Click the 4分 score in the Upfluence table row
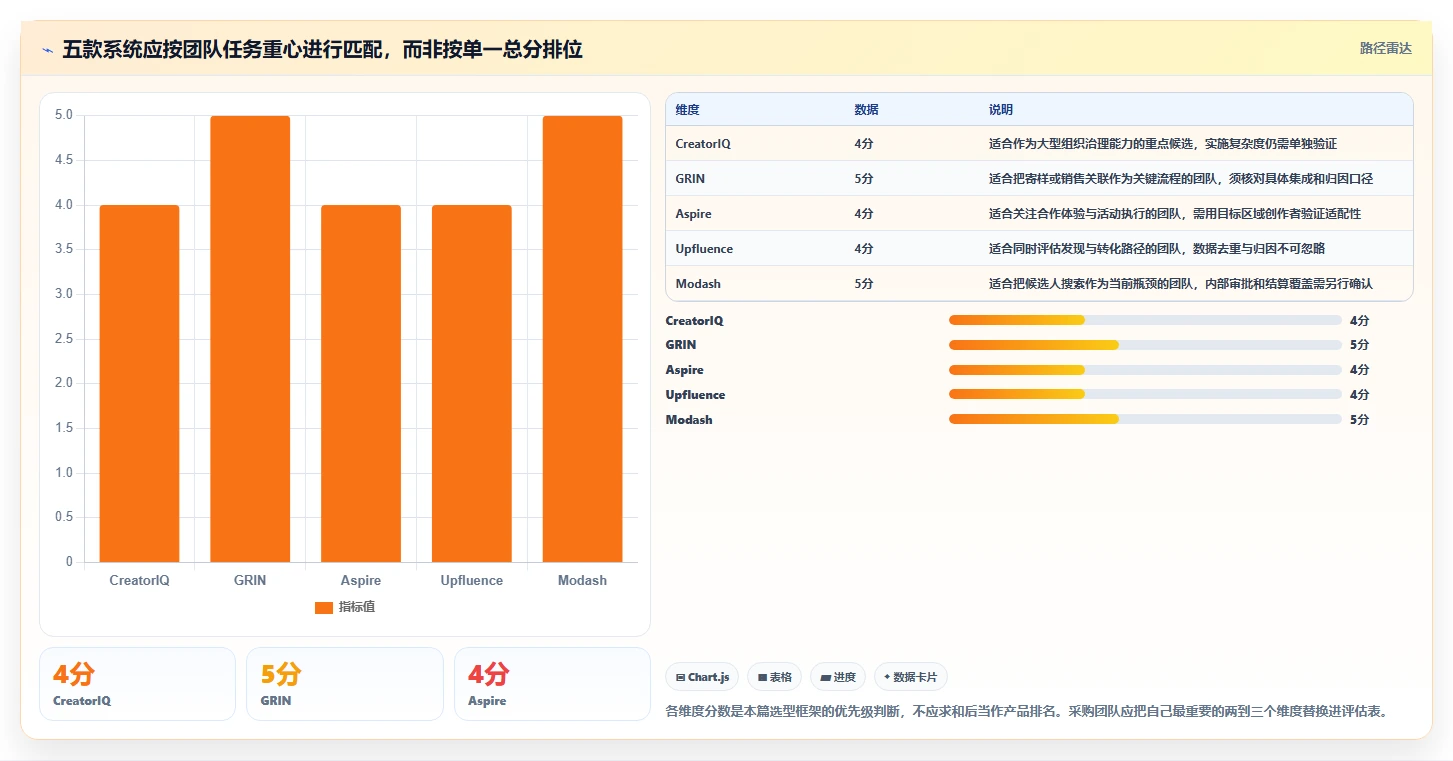 pyautogui.click(x=864, y=249)
